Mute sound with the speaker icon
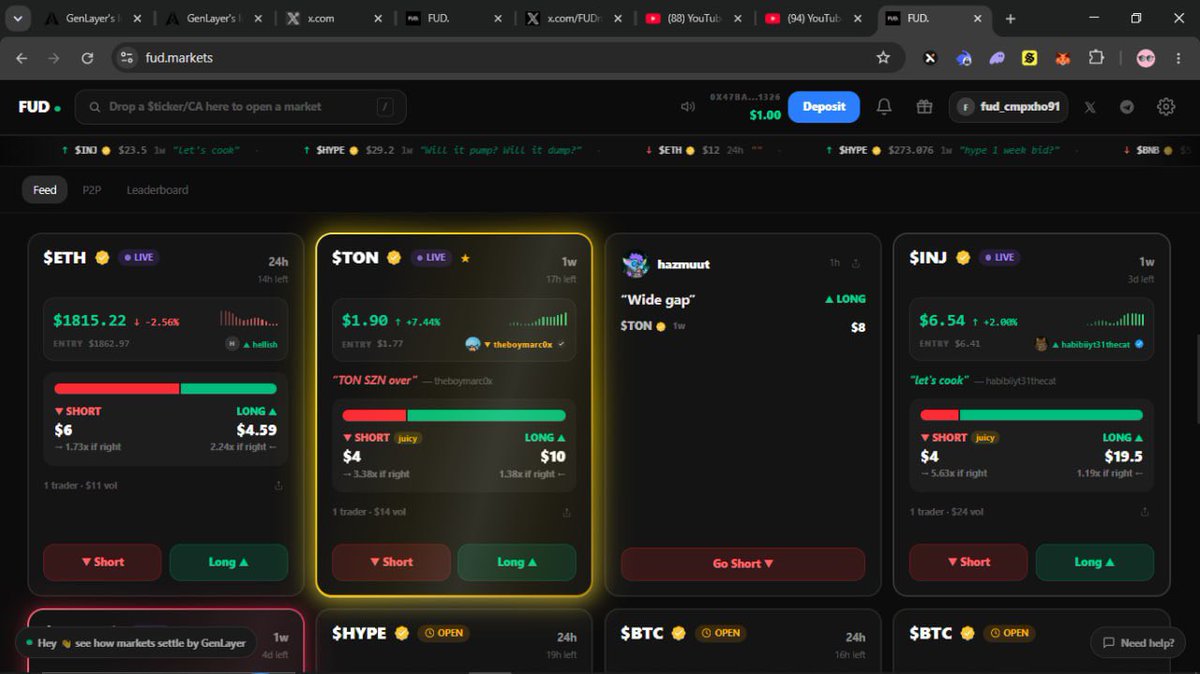The height and width of the screenshot is (674, 1200). coord(688,107)
